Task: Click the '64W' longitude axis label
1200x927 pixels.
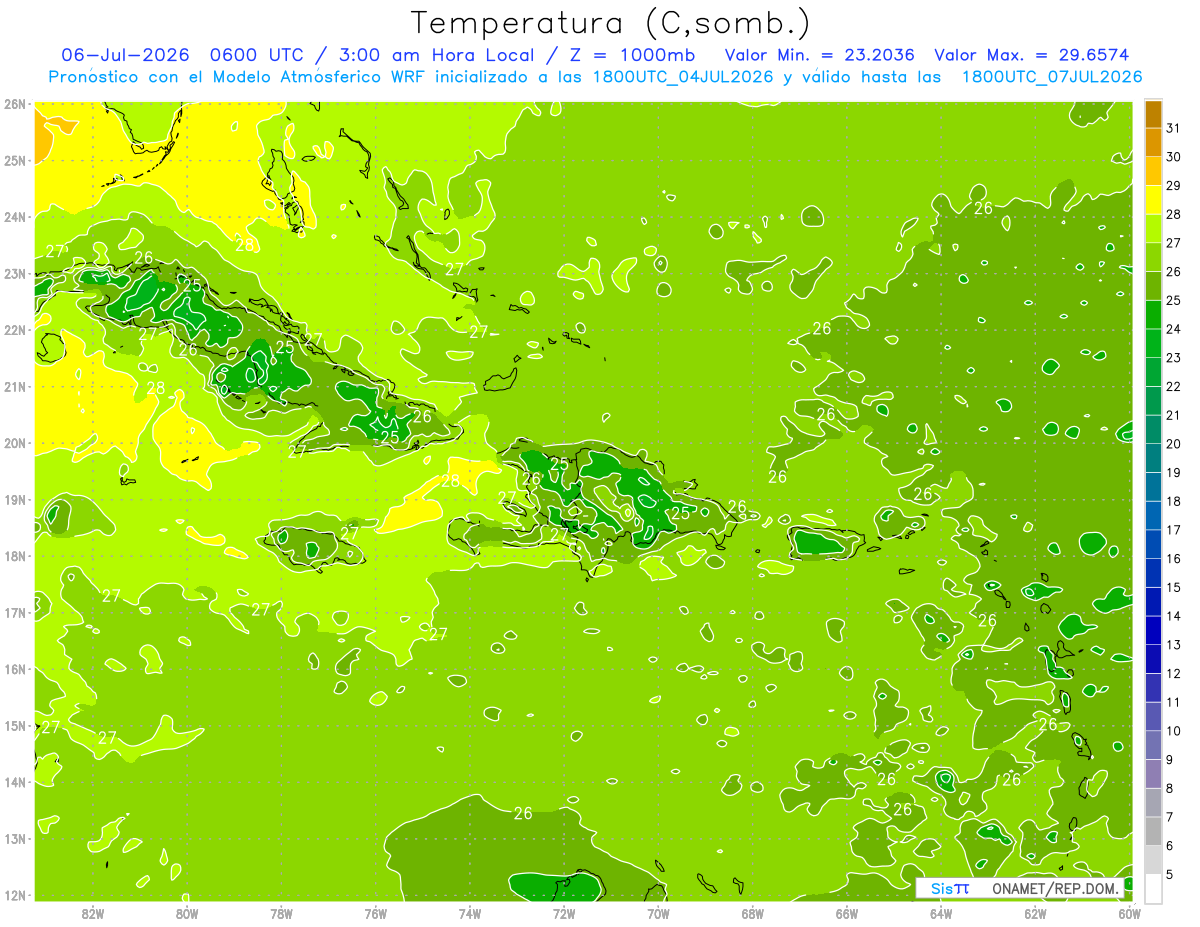Action: point(941,913)
